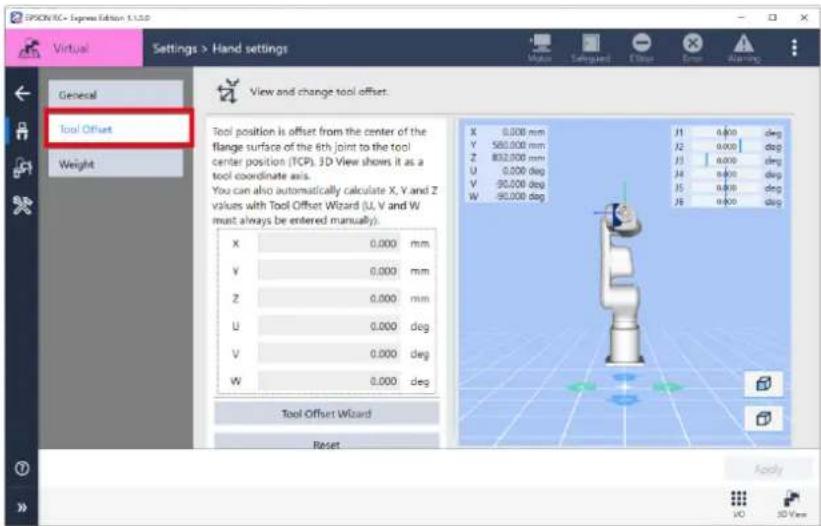821x526 pixels.
Task: Select the General tab
Action: pyautogui.click(x=116, y=95)
